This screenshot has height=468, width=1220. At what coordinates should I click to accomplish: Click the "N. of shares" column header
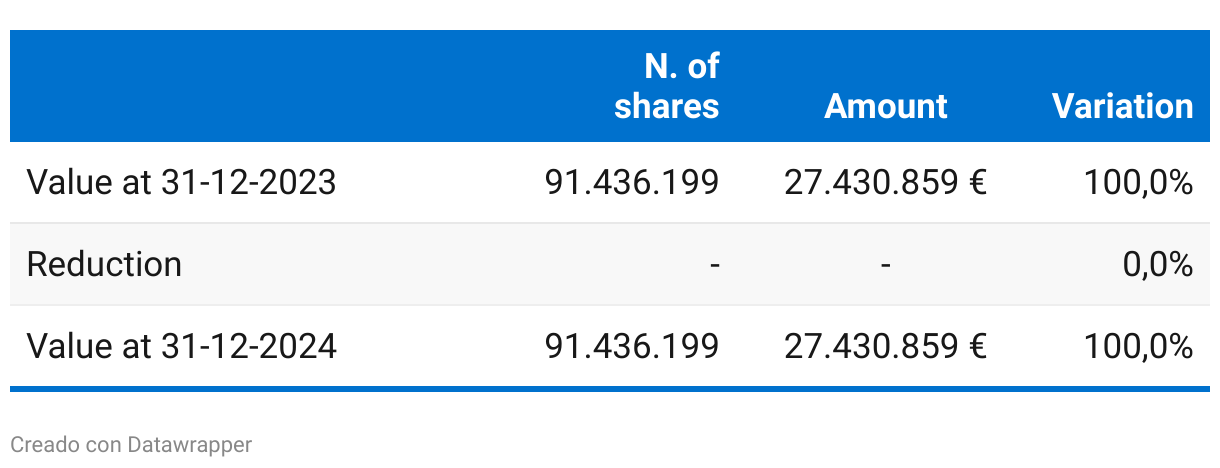[x=666, y=87]
